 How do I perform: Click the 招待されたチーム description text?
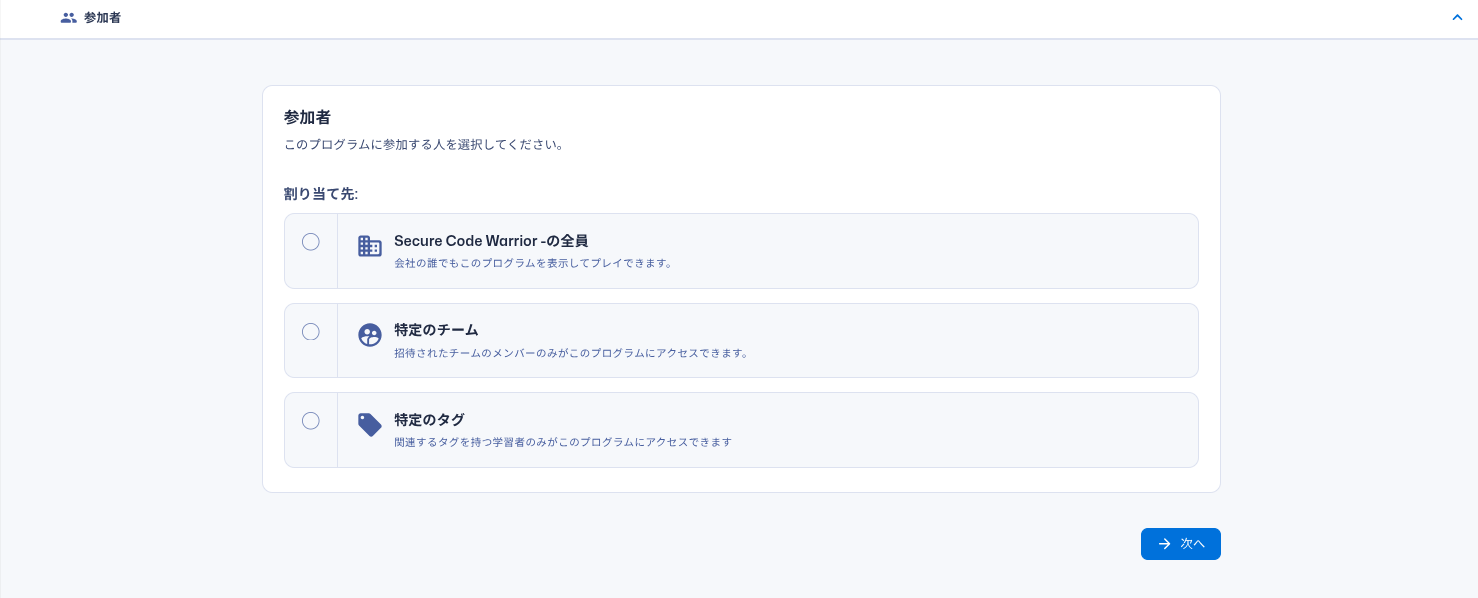pos(571,353)
